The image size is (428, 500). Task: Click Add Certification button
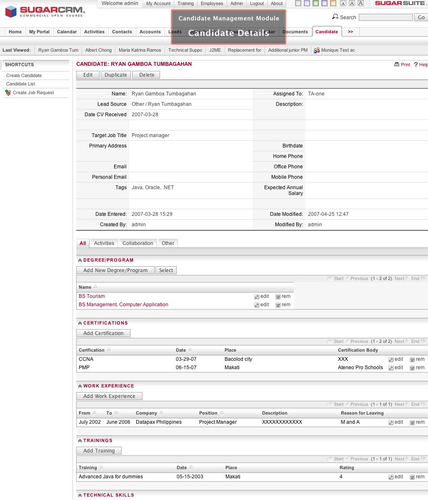point(103,333)
